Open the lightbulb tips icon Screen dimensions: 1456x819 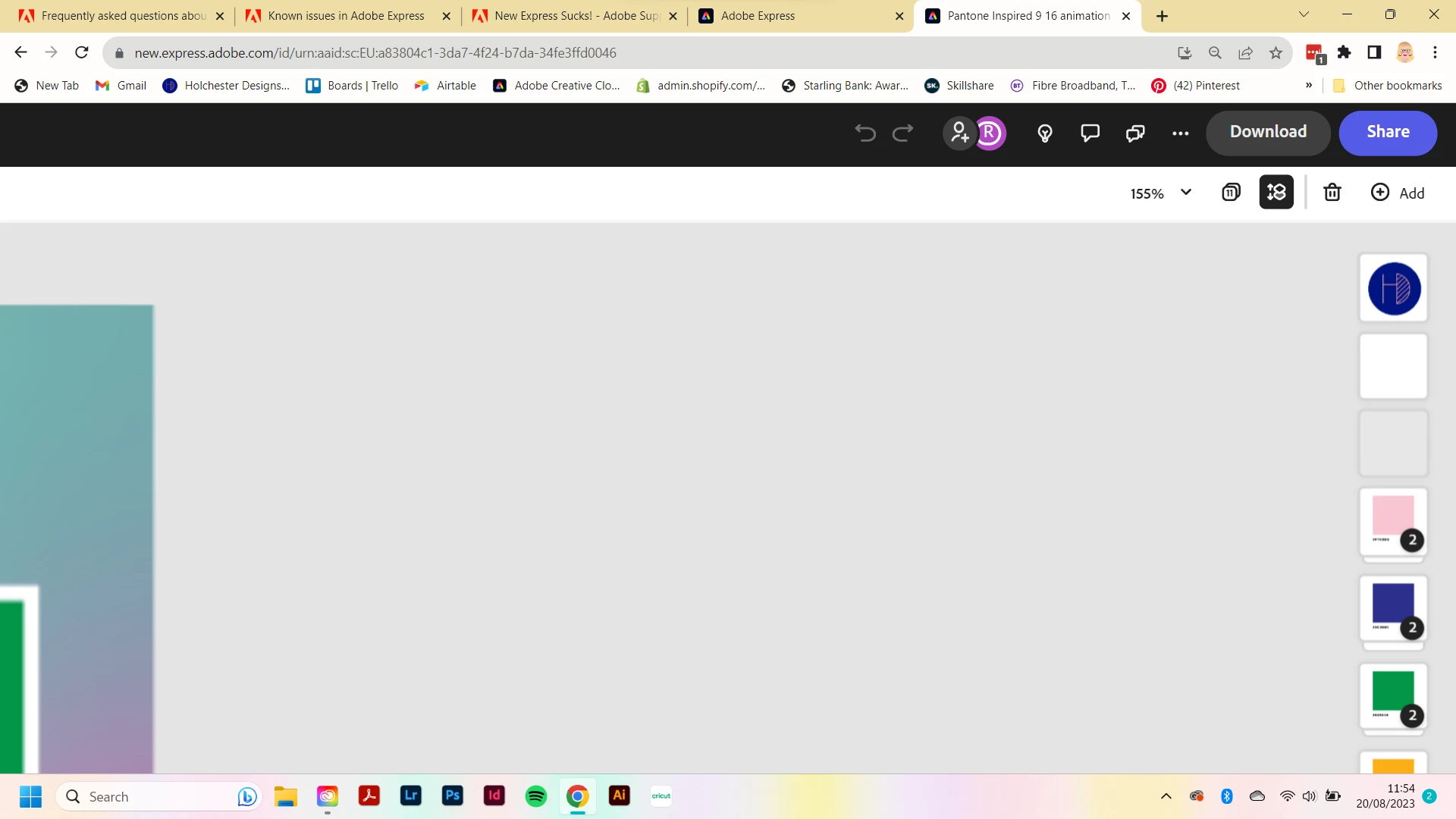(1045, 133)
